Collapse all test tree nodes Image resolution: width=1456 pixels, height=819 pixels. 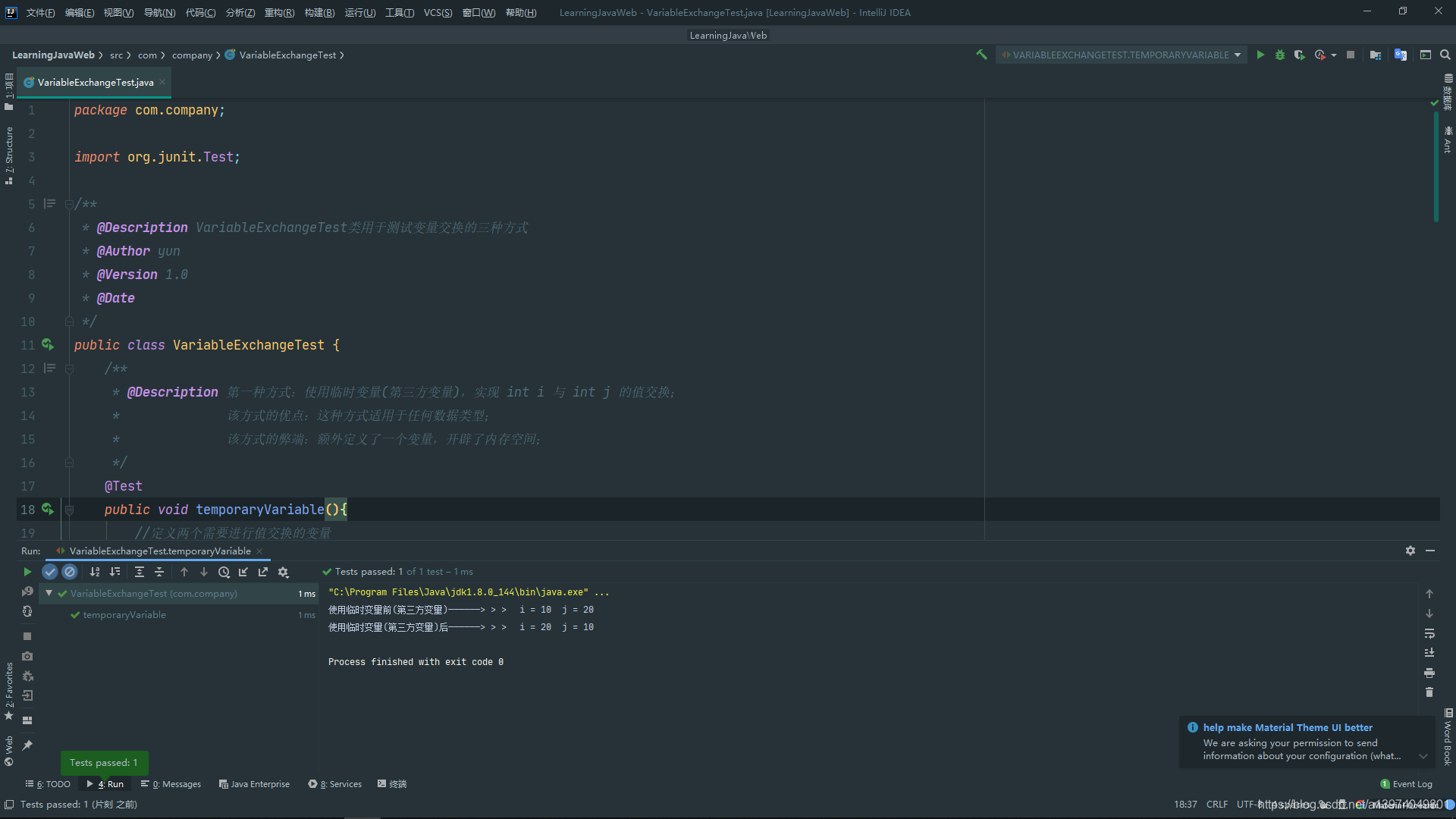pyautogui.click(x=159, y=572)
